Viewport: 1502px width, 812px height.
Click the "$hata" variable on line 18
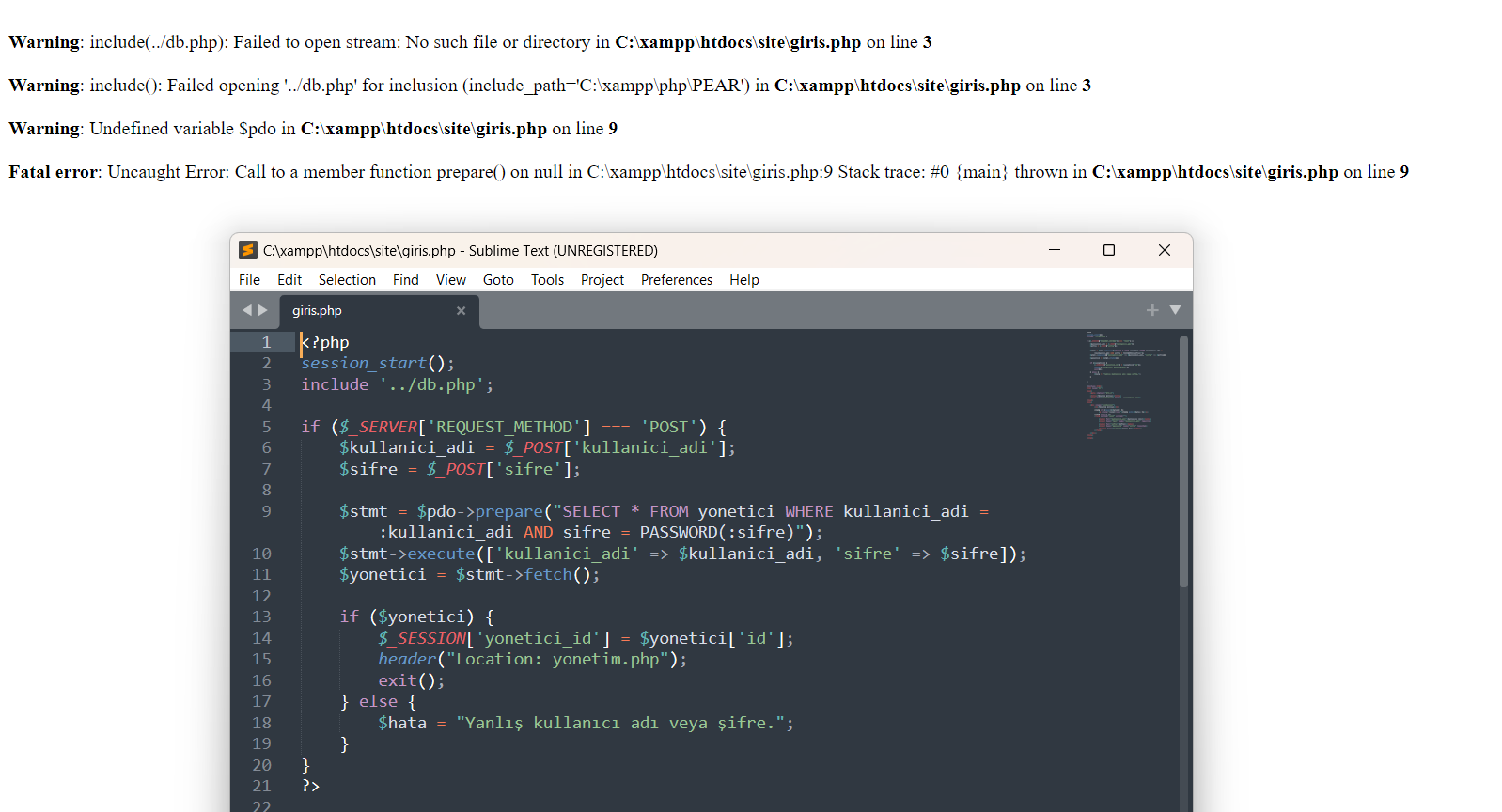click(x=402, y=723)
